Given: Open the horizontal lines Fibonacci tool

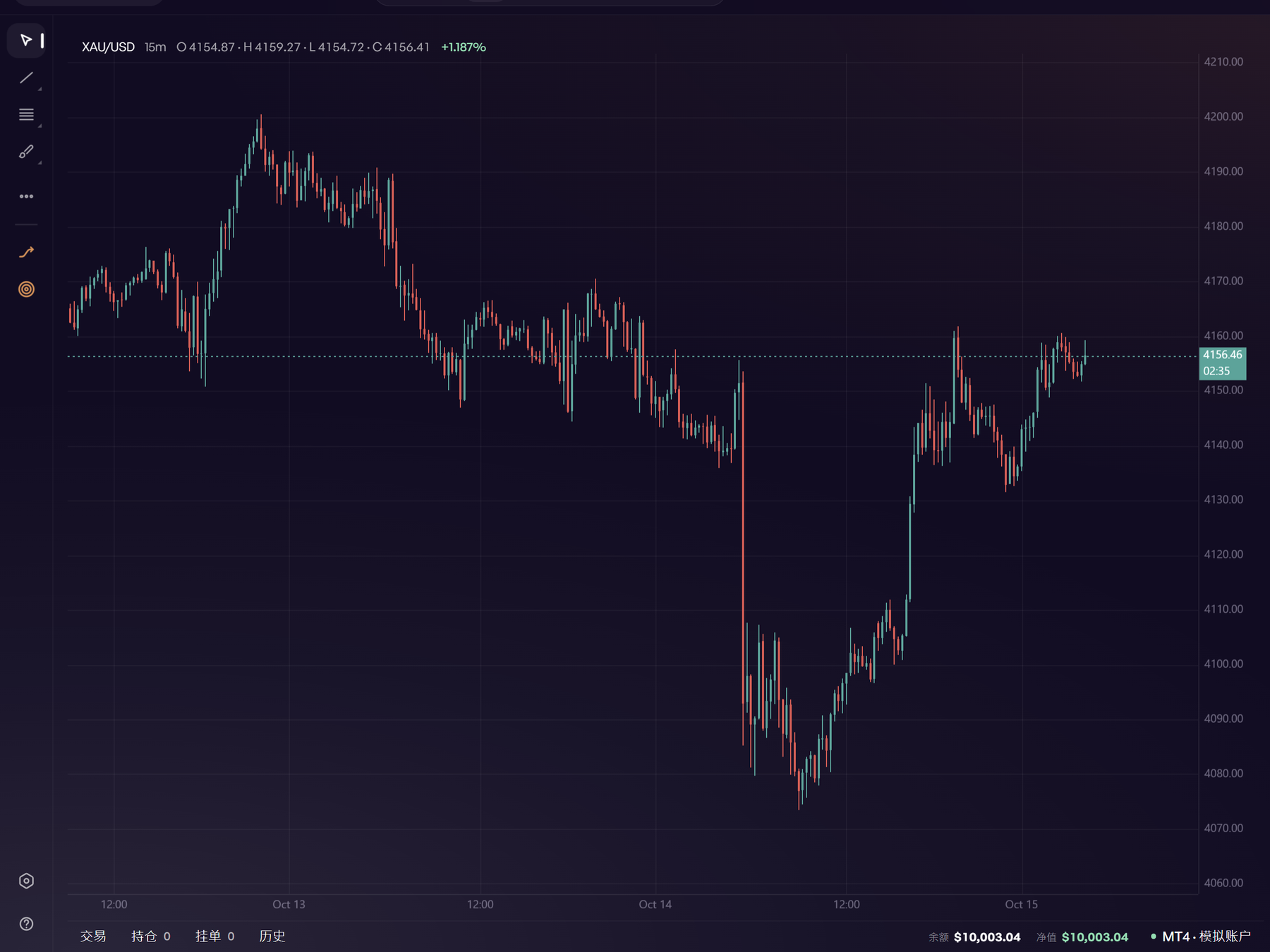Looking at the screenshot, I should 26,115.
